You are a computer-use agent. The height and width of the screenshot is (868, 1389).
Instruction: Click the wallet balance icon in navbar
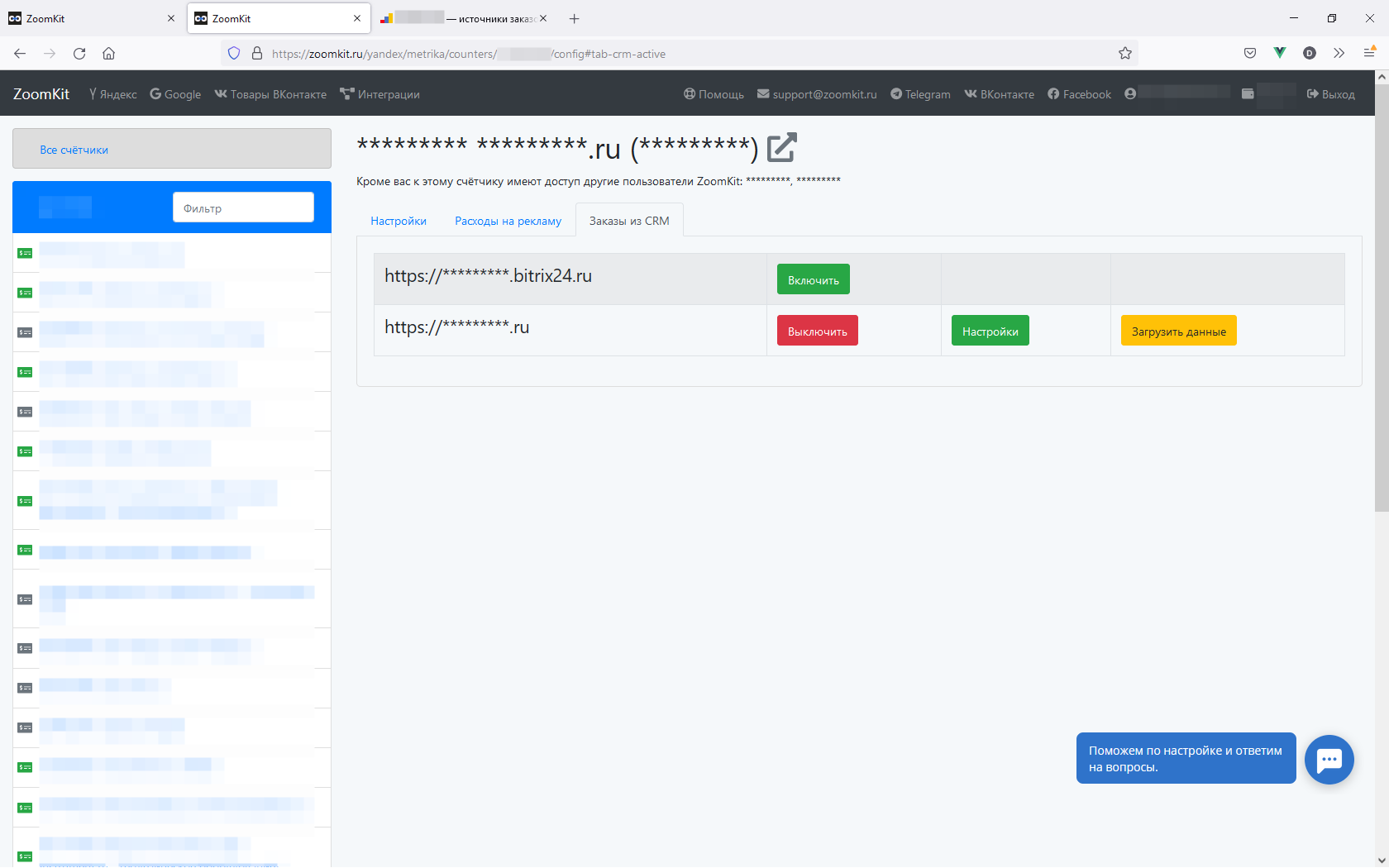[x=1248, y=94]
